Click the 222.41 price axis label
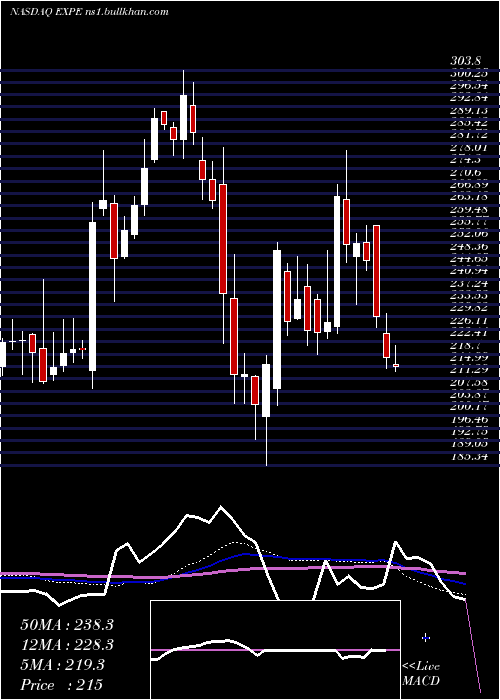The height and width of the screenshot is (700, 500). [x=468, y=333]
